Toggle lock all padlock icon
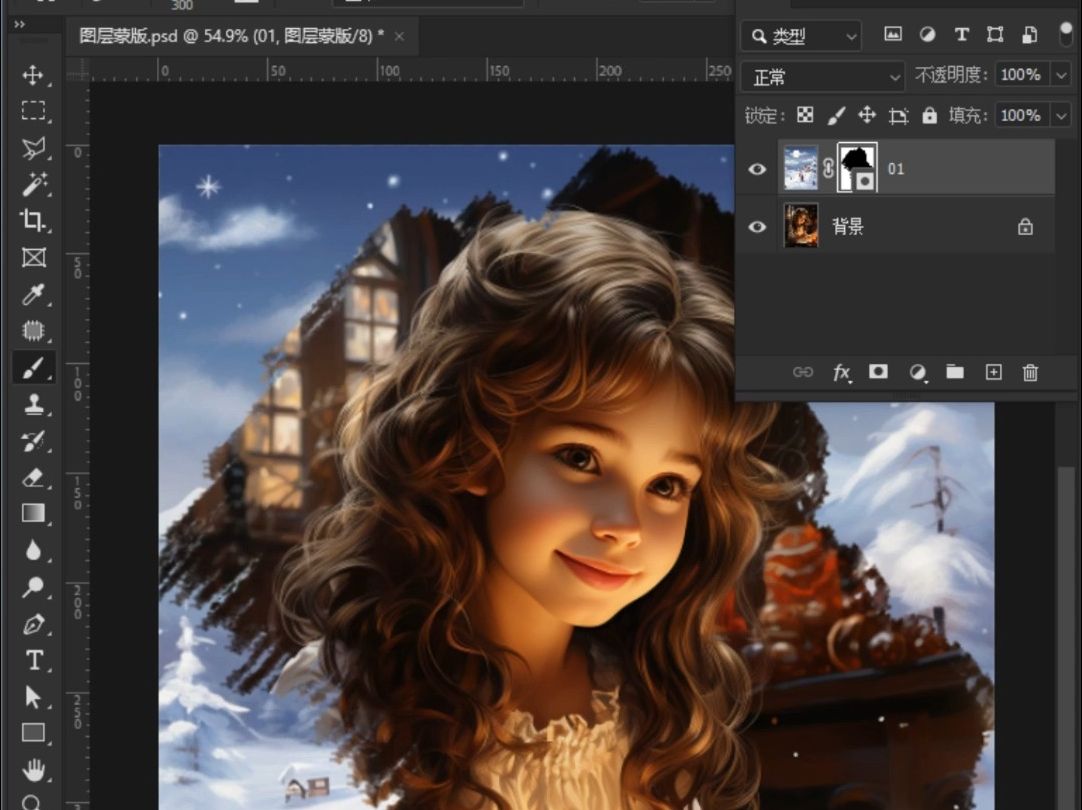Viewport: 1082px width, 810px height. pos(929,115)
